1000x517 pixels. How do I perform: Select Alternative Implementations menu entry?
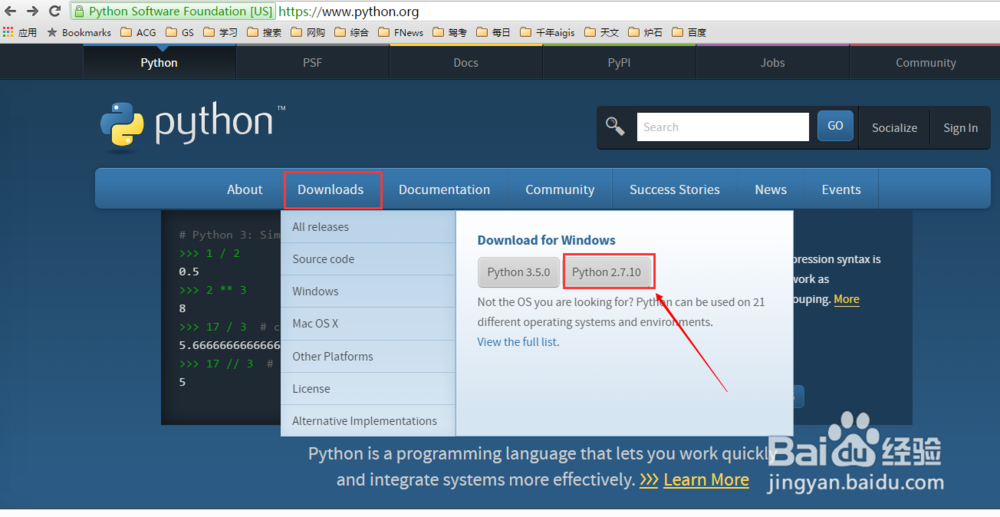coord(368,421)
